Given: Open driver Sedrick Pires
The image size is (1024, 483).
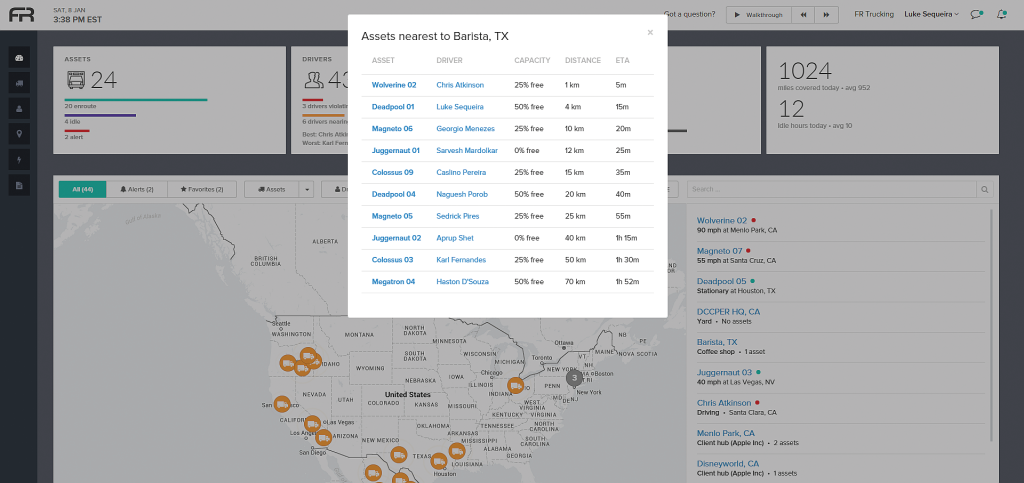Looking at the screenshot, I should point(457,216).
